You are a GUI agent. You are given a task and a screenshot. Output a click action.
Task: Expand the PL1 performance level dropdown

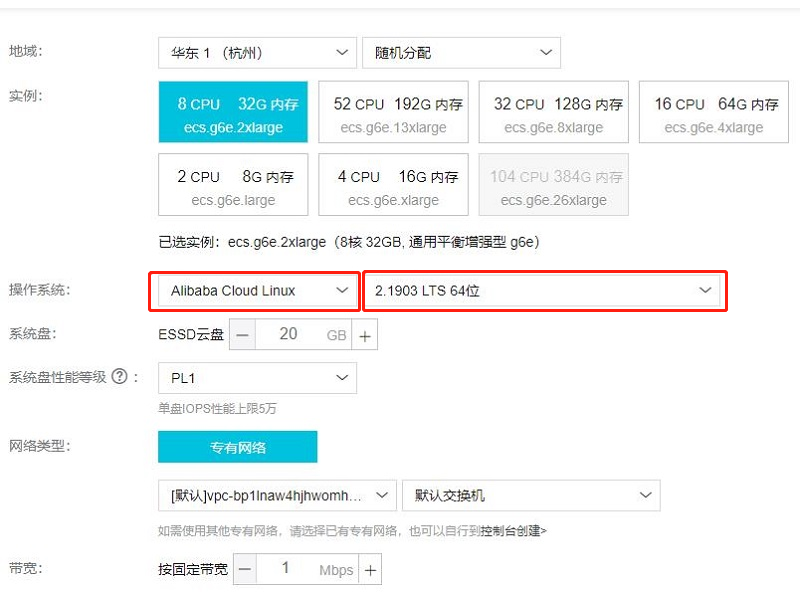point(257,378)
